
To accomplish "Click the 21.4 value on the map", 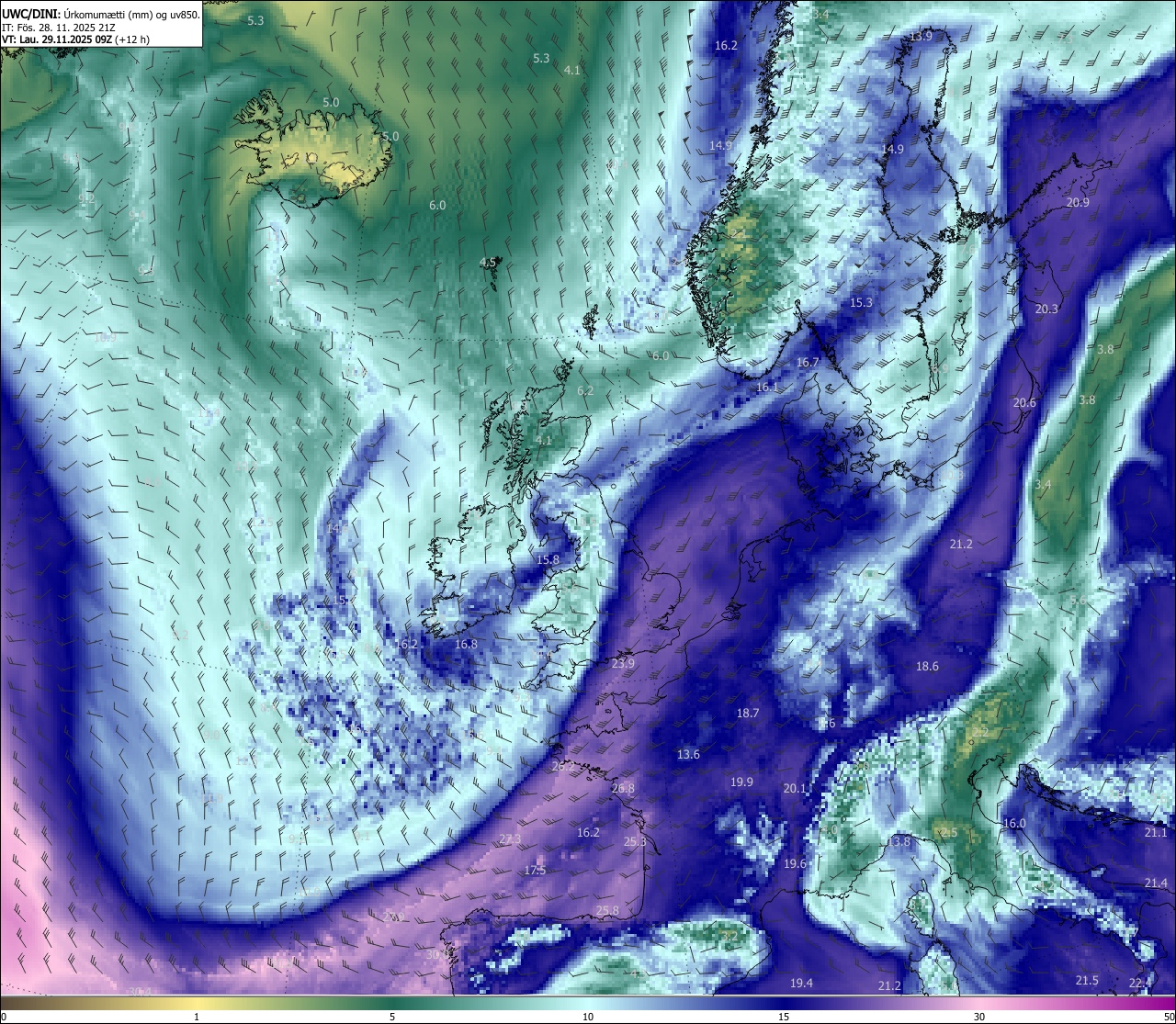I will [x=1156, y=883].
